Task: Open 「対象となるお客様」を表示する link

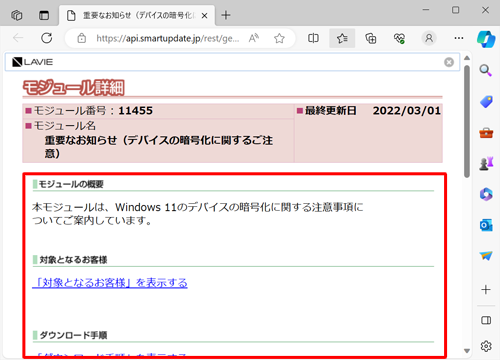Action: pos(110,283)
